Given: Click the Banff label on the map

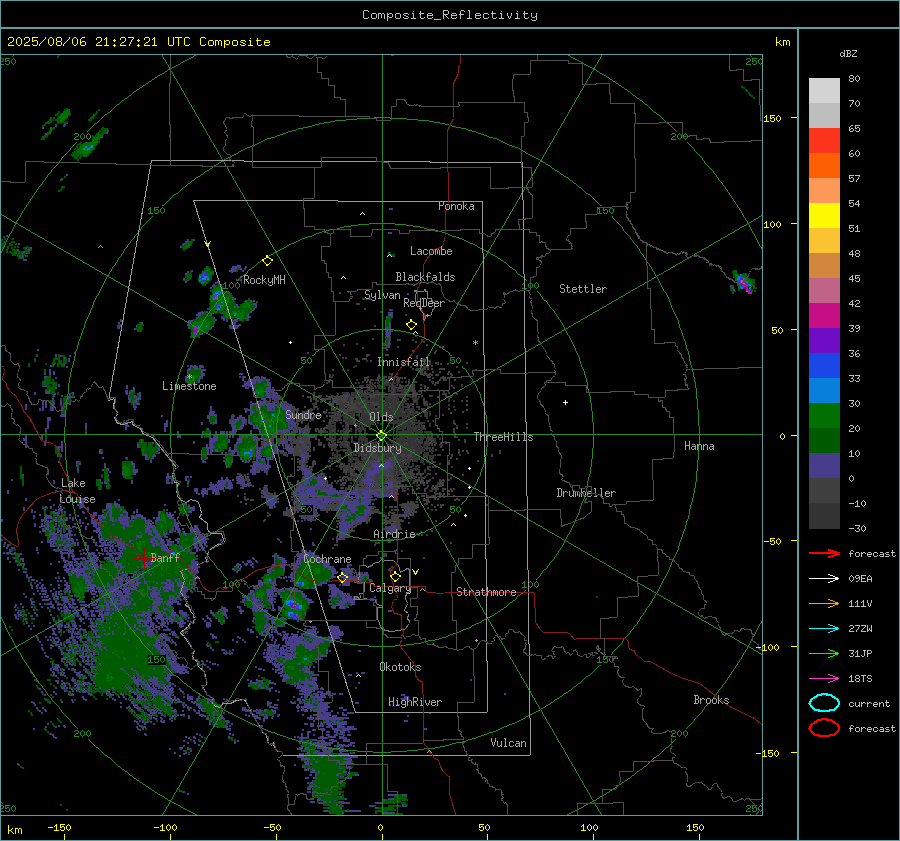Looking at the screenshot, I should [x=165, y=557].
